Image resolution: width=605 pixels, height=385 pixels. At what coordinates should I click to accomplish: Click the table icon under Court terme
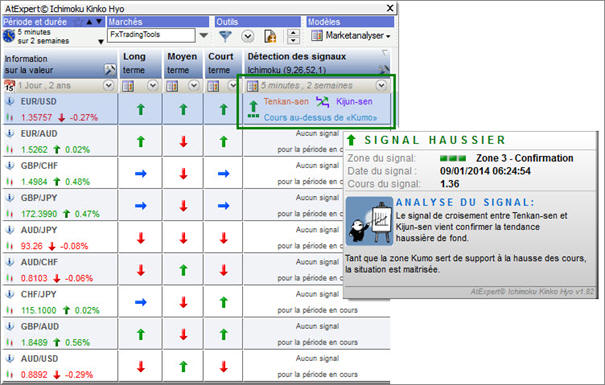[213, 86]
